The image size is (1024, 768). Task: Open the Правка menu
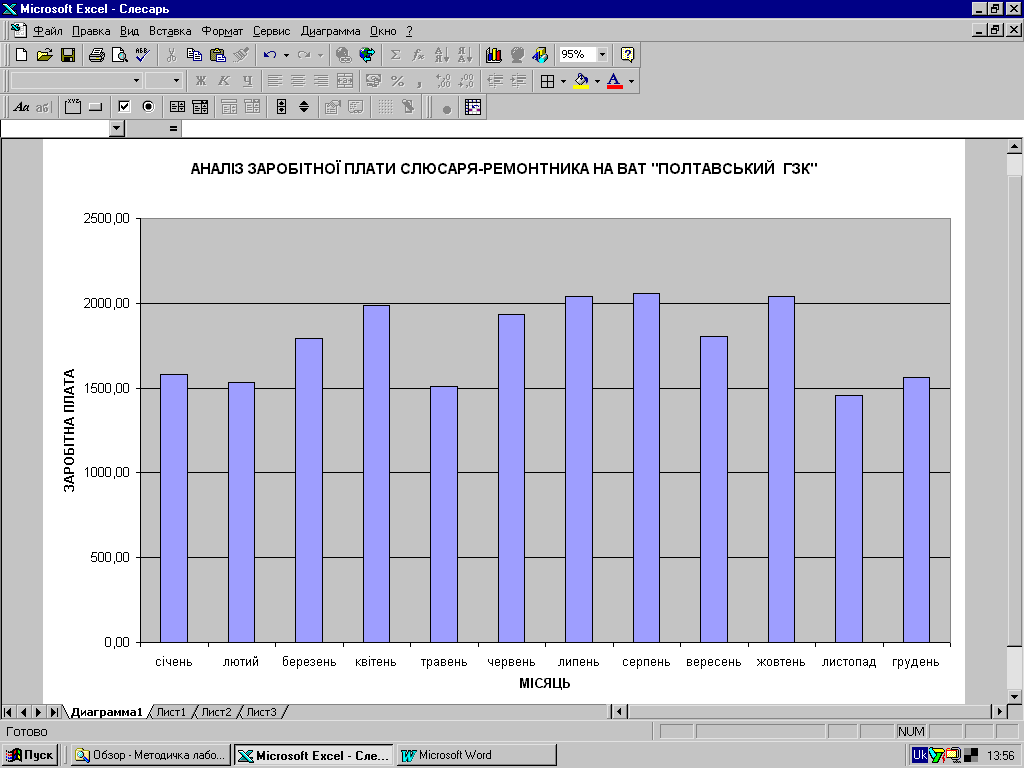point(91,31)
